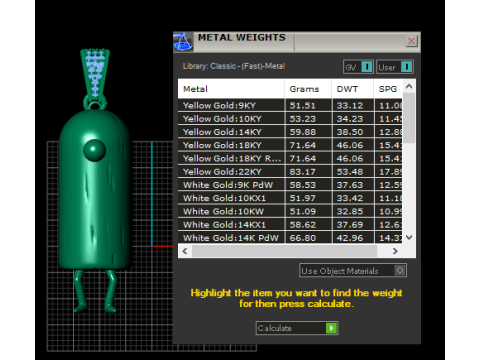Sort by the Metal column header

(x=231, y=89)
